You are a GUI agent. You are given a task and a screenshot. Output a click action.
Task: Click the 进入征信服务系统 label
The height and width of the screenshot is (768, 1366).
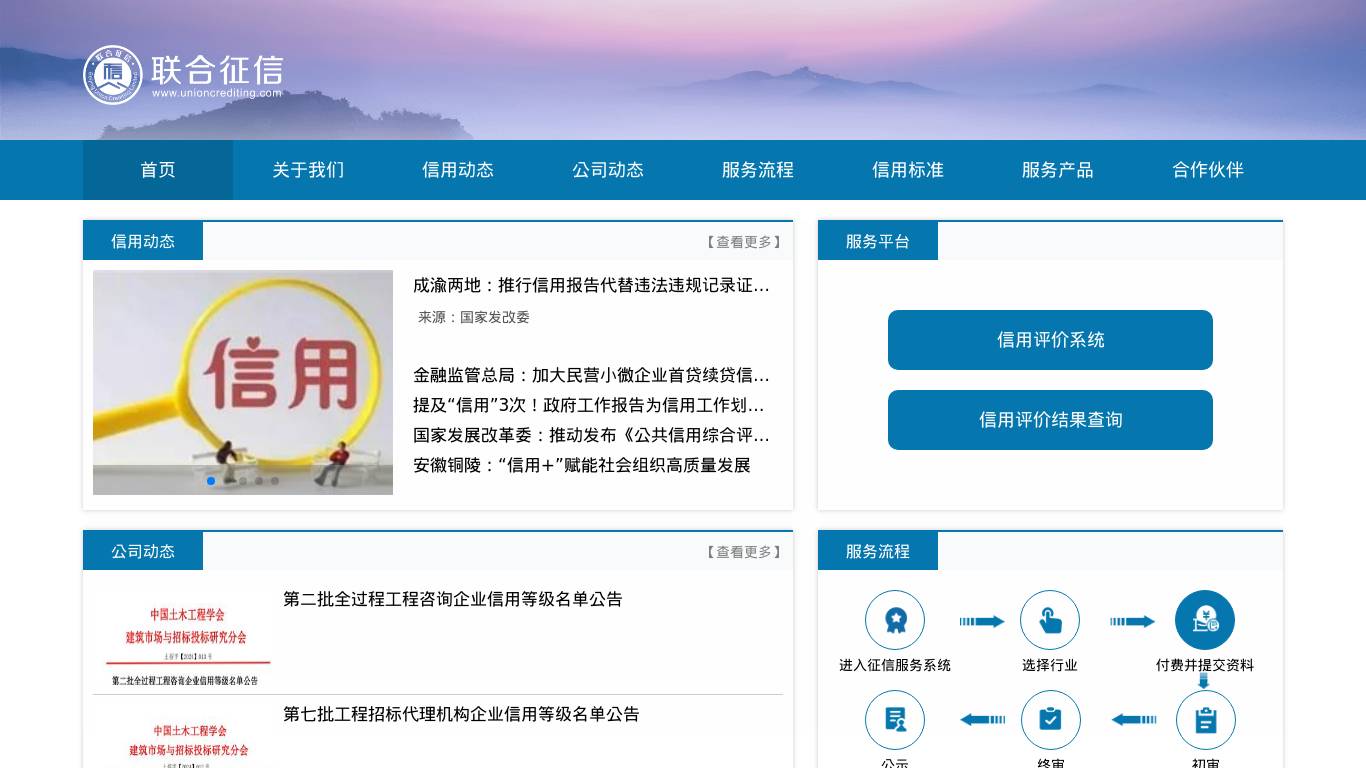tap(895, 665)
